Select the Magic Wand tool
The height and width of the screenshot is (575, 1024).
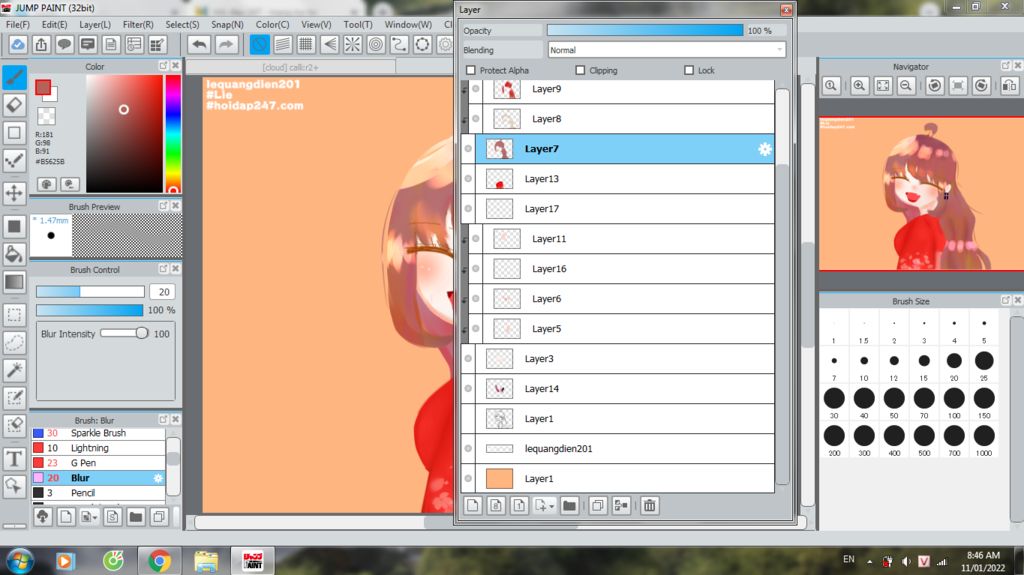pyautogui.click(x=14, y=370)
